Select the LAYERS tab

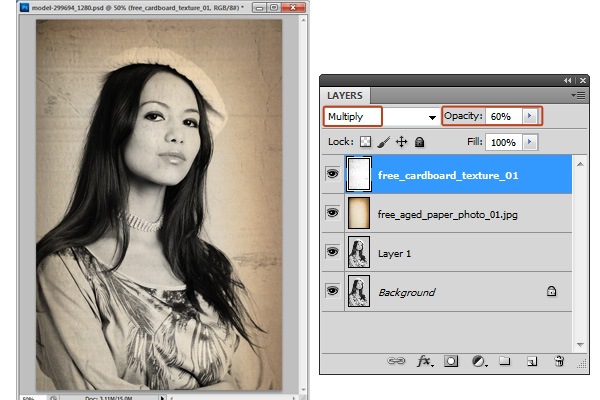point(345,95)
